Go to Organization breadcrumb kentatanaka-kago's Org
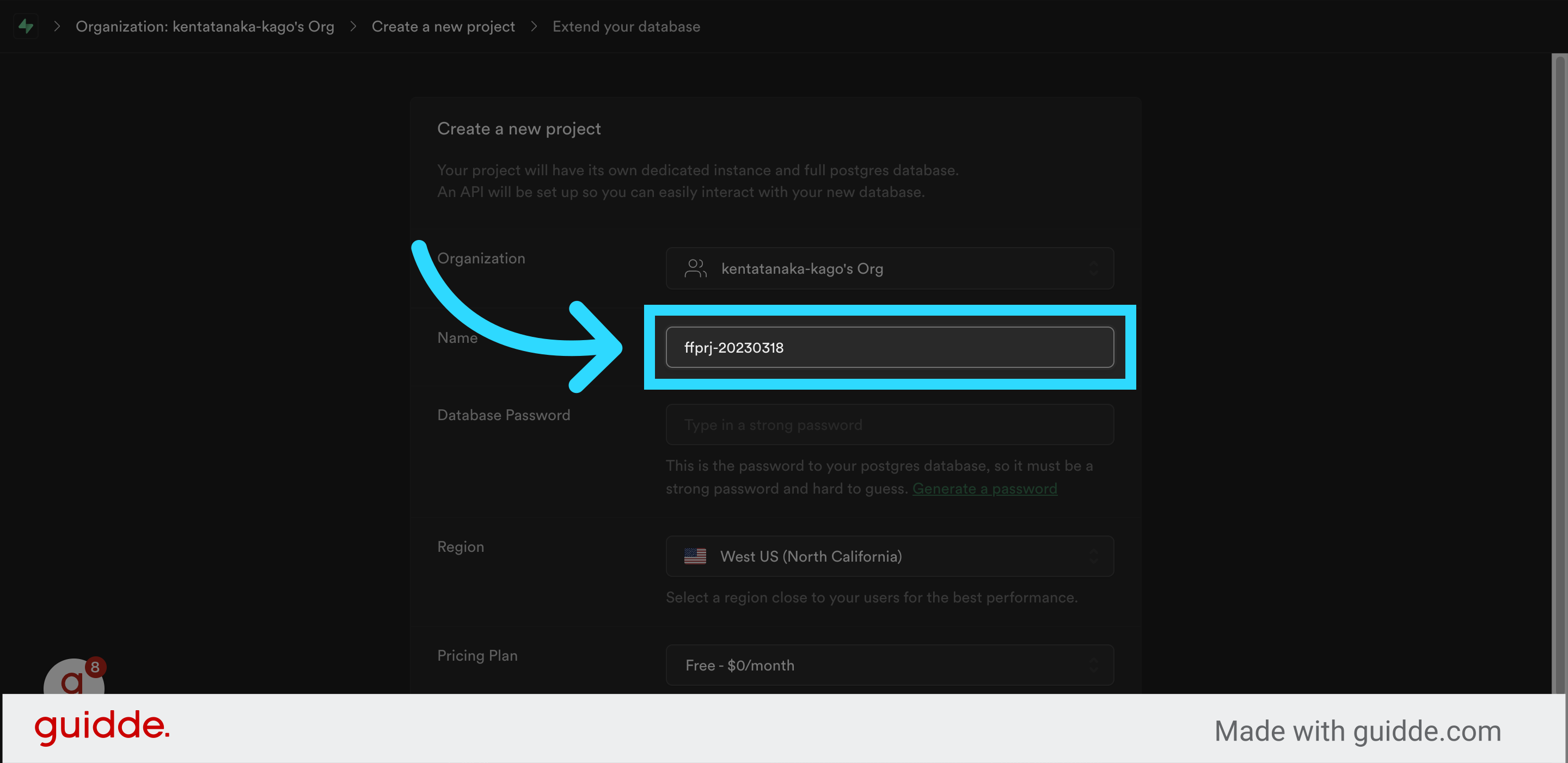This screenshot has height=763, width=1568. 205,26
